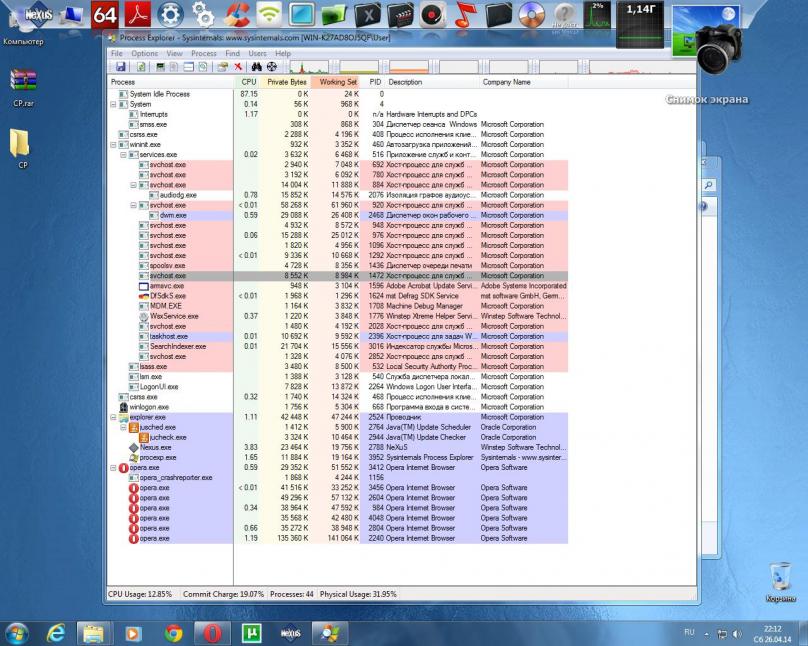The image size is (808, 646).
Task: Sort by the PID column header
Action: (x=374, y=82)
